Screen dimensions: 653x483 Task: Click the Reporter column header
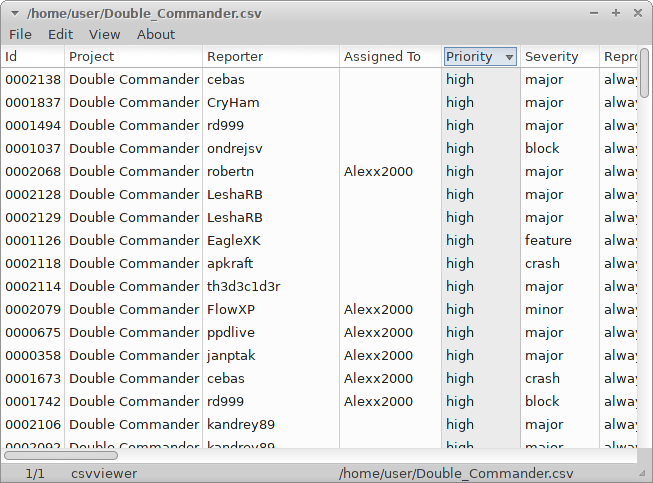click(271, 57)
